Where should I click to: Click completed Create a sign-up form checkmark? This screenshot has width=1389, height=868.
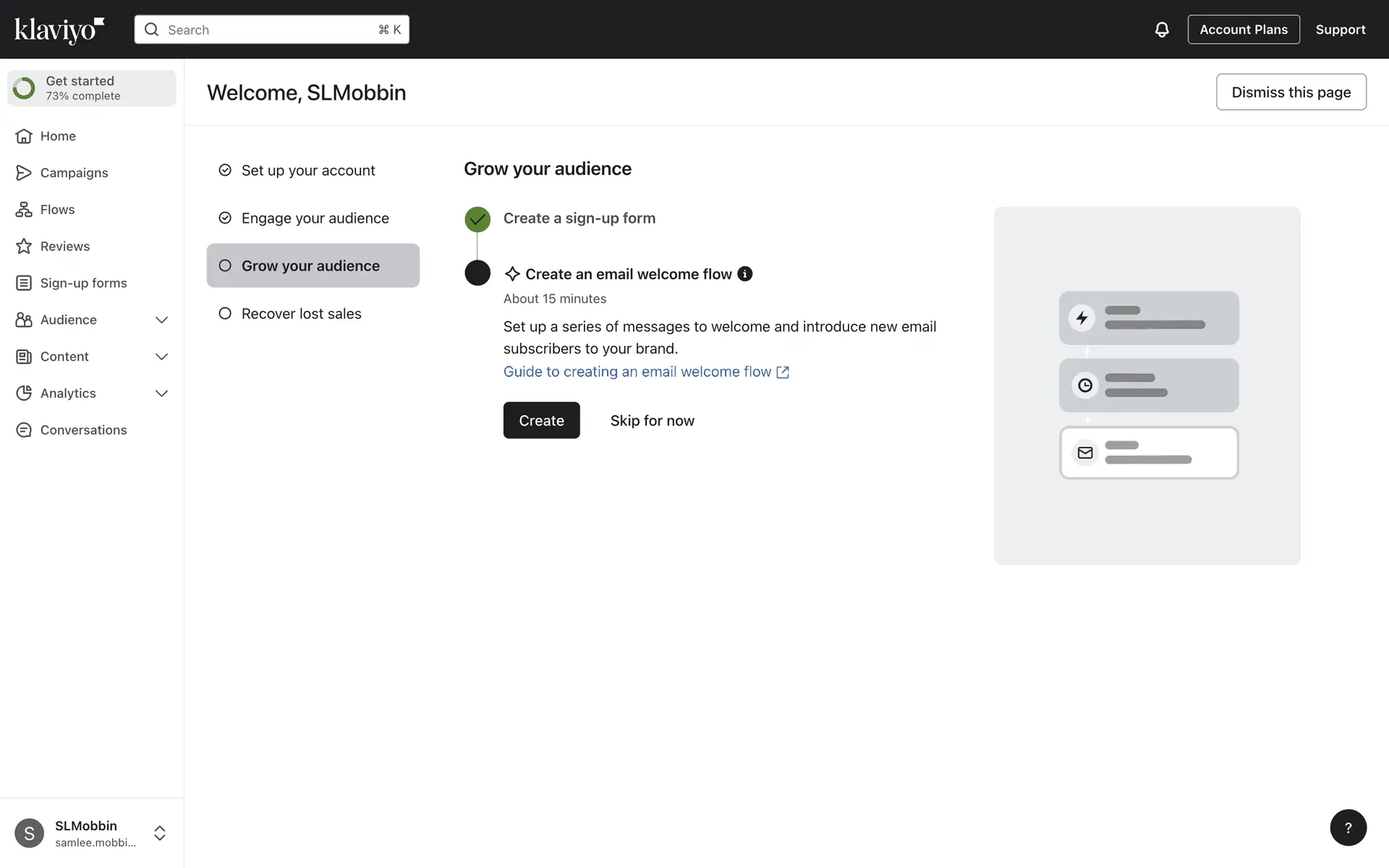(x=477, y=219)
